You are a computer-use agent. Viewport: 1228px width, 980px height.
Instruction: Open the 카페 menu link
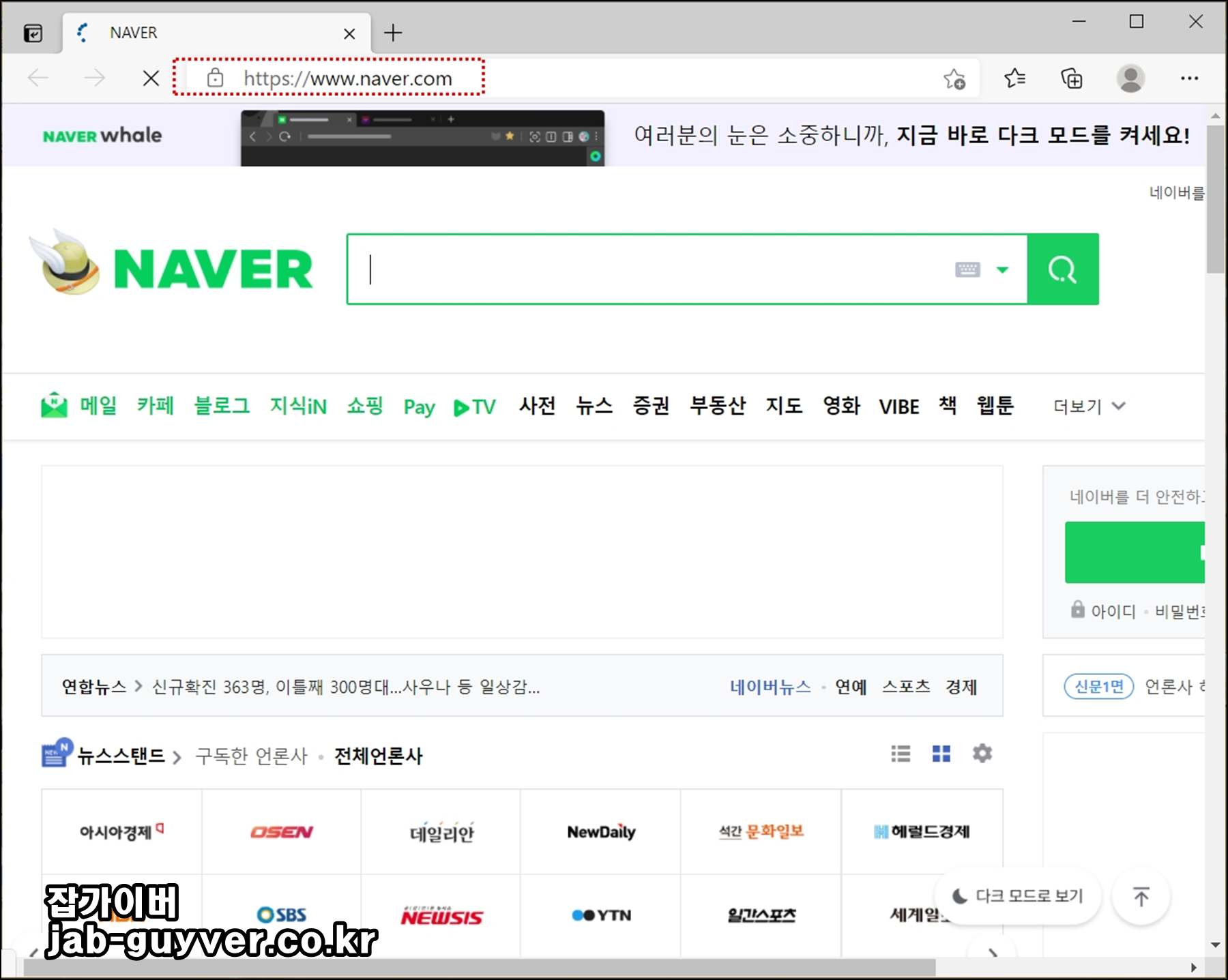pyautogui.click(x=156, y=406)
